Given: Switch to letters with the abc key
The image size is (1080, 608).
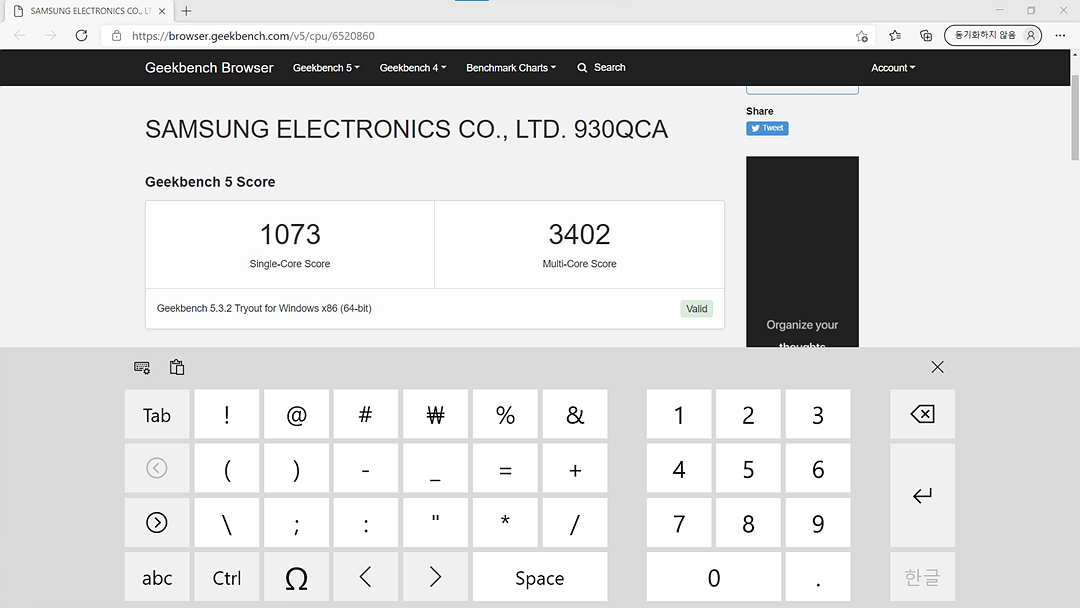Looking at the screenshot, I should [x=157, y=577].
